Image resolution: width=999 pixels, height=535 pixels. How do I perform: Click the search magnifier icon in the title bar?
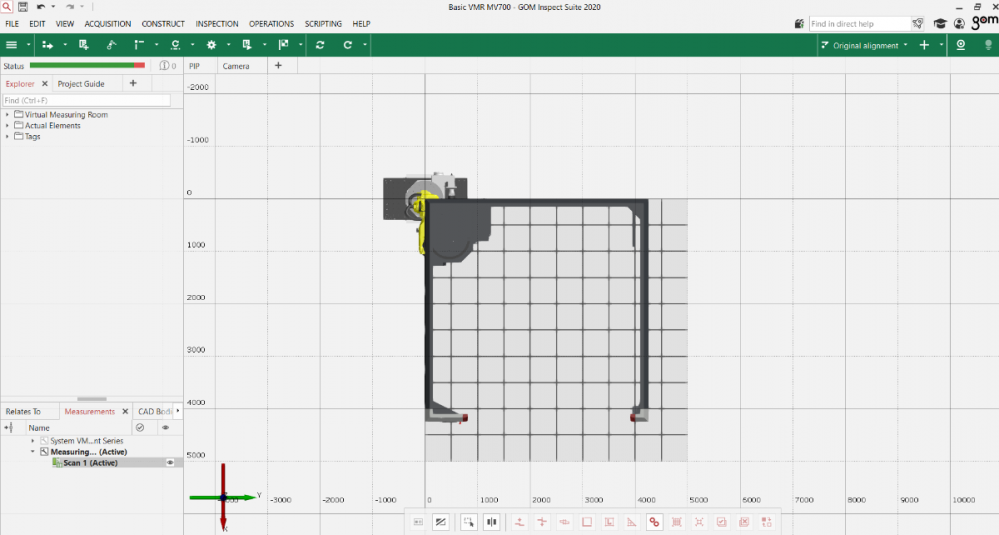click(x=6, y=7)
